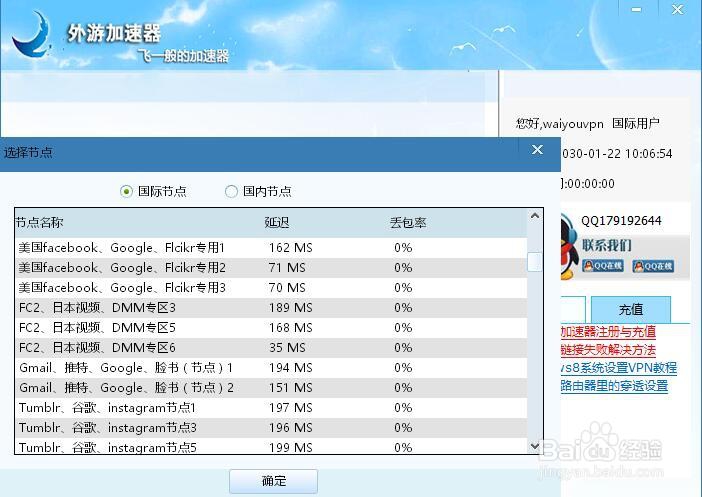Select node Gmail、推特、Google、脸书（节点）1
Viewport: 702px width, 497px height.
point(271,368)
